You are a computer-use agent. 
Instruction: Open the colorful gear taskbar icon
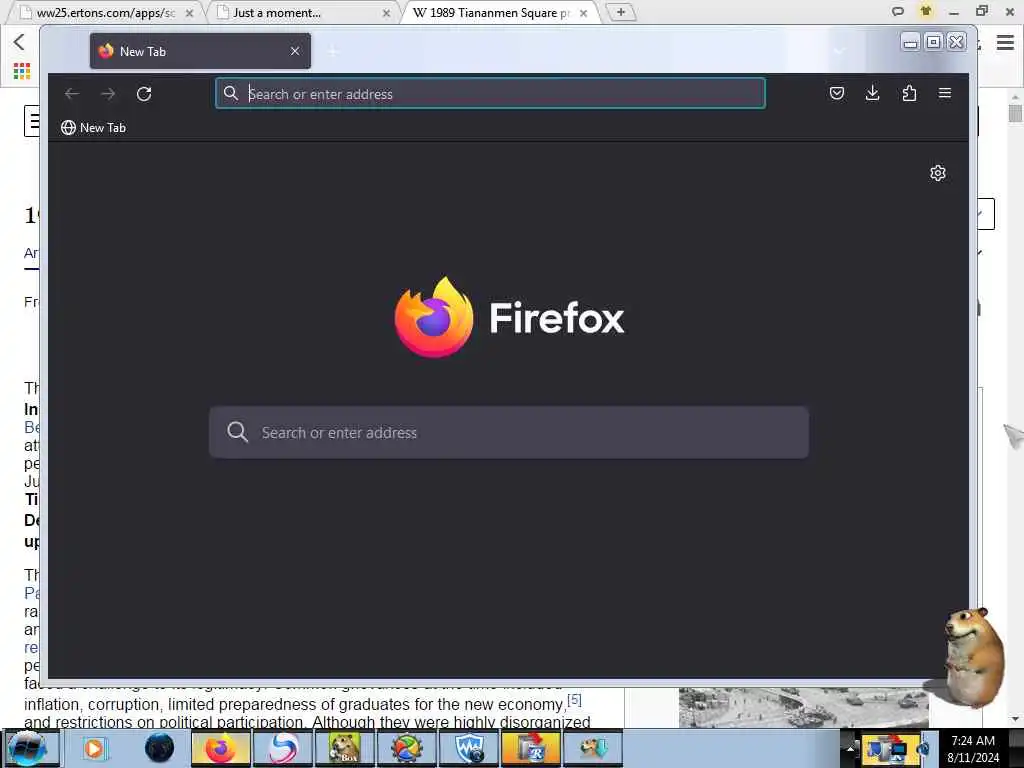[x=407, y=748]
